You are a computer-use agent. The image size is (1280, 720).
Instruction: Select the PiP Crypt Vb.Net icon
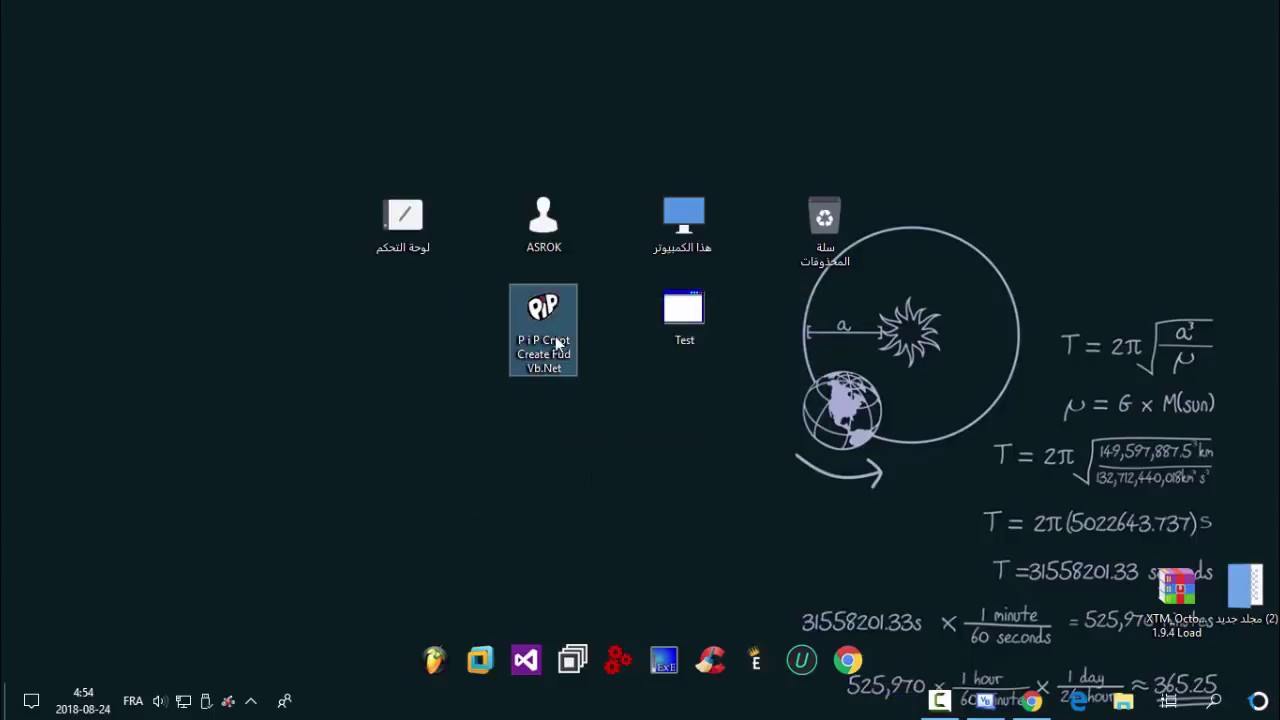(x=543, y=330)
